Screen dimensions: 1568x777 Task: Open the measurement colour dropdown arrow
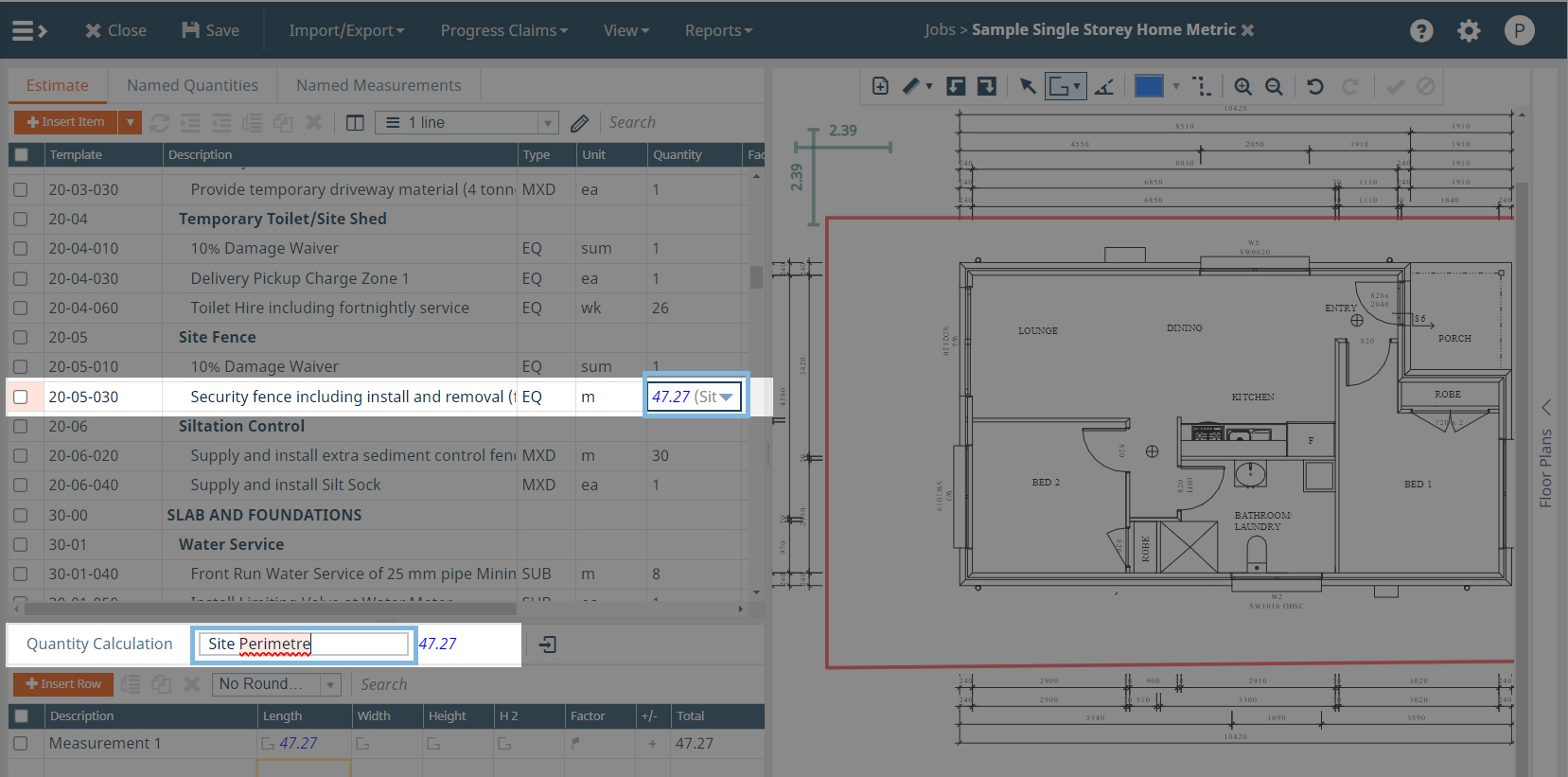click(x=1176, y=86)
